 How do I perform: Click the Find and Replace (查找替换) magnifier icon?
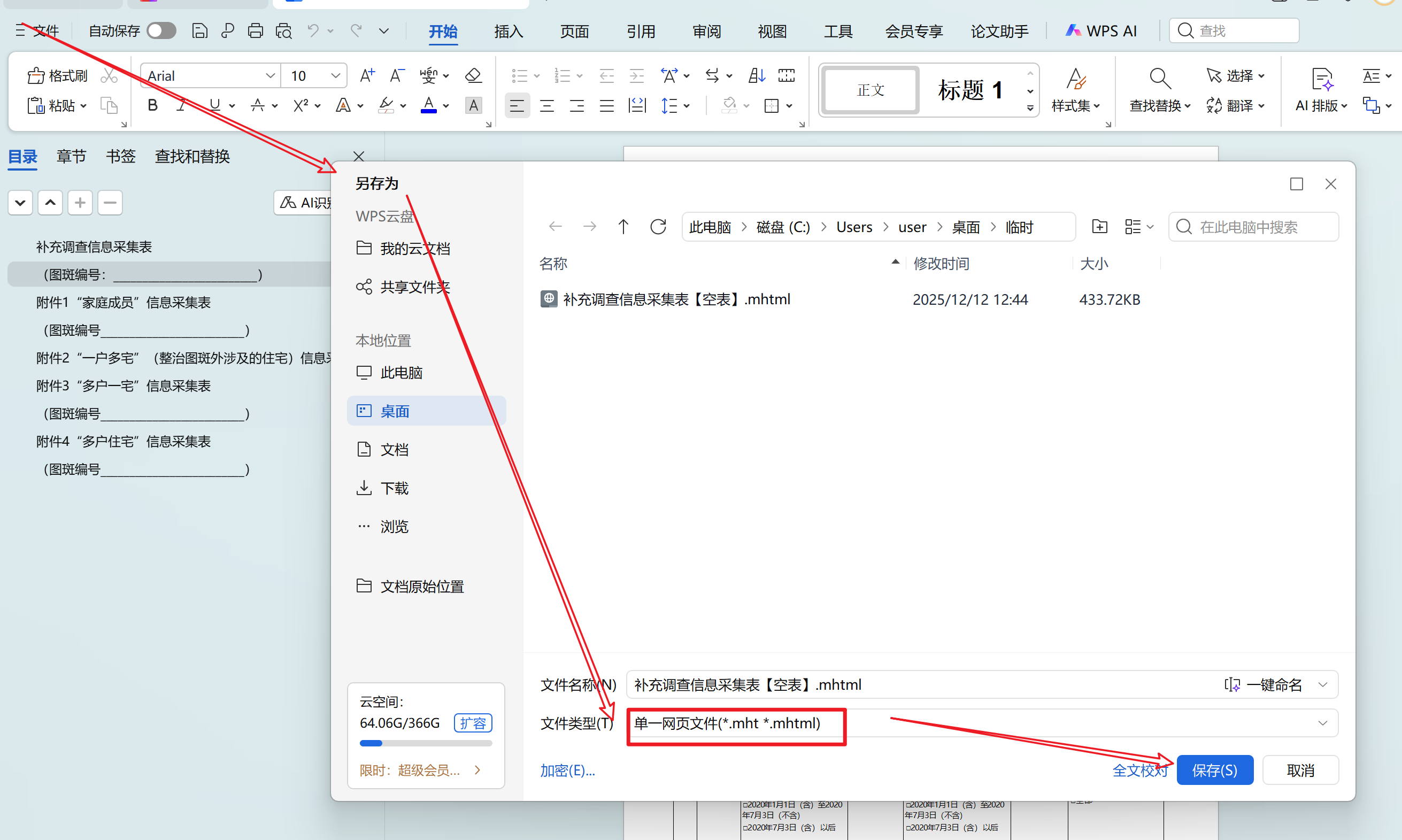[1159, 78]
